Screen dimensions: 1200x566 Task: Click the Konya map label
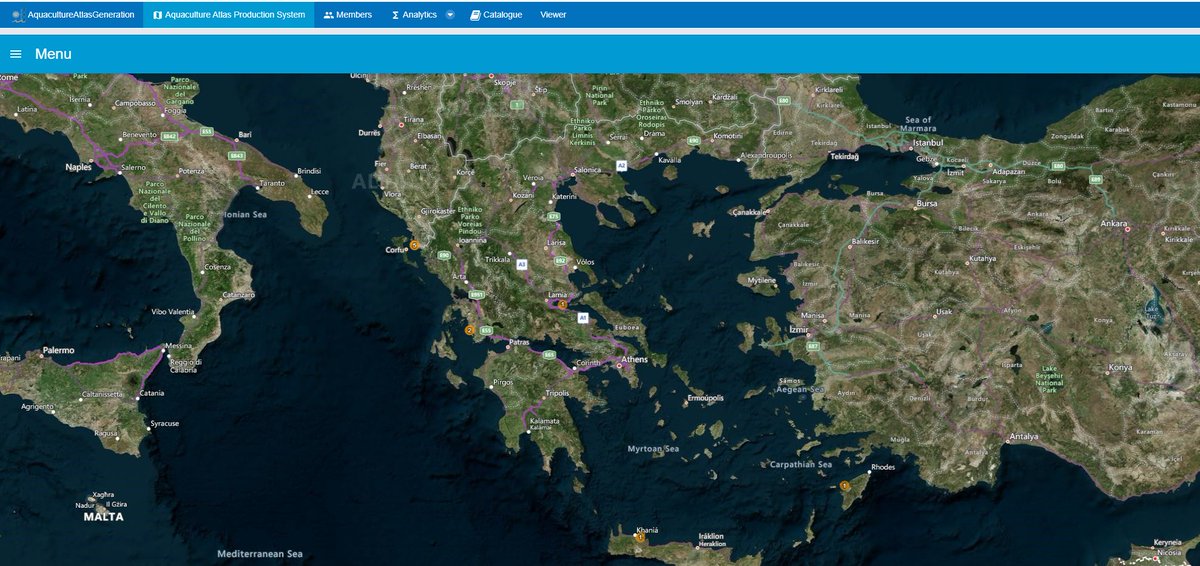point(1119,367)
